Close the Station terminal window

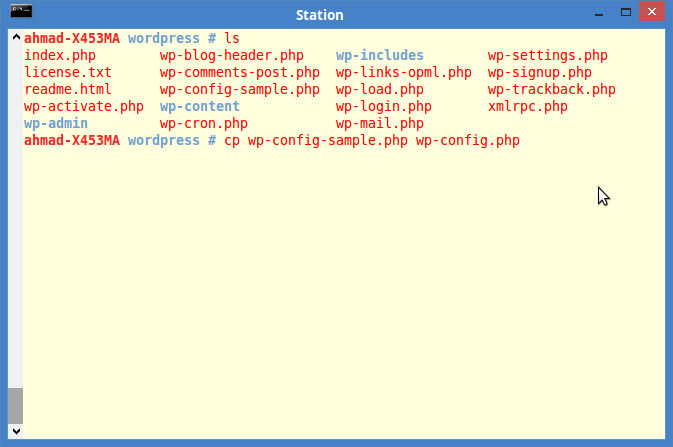tap(652, 12)
